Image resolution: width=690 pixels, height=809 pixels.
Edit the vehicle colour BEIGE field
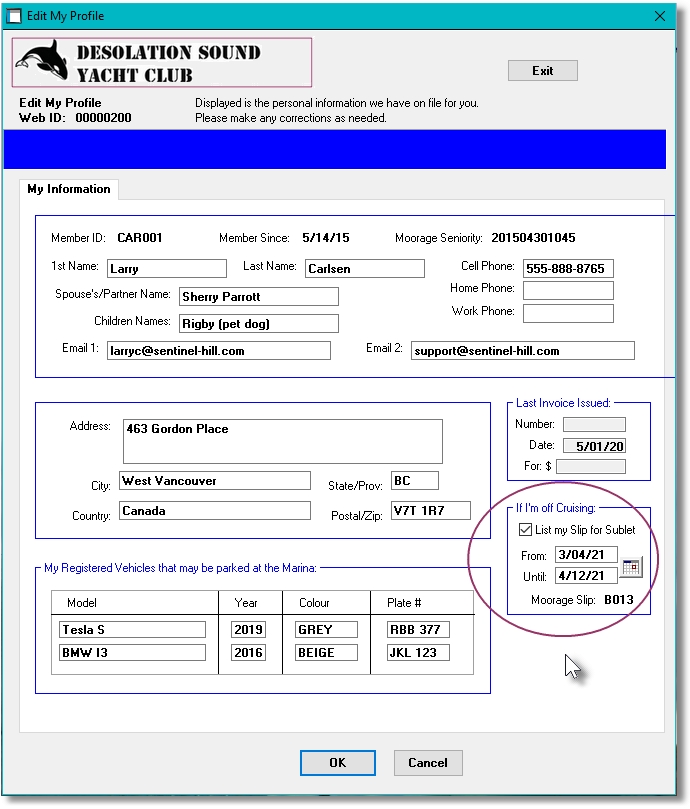click(327, 653)
